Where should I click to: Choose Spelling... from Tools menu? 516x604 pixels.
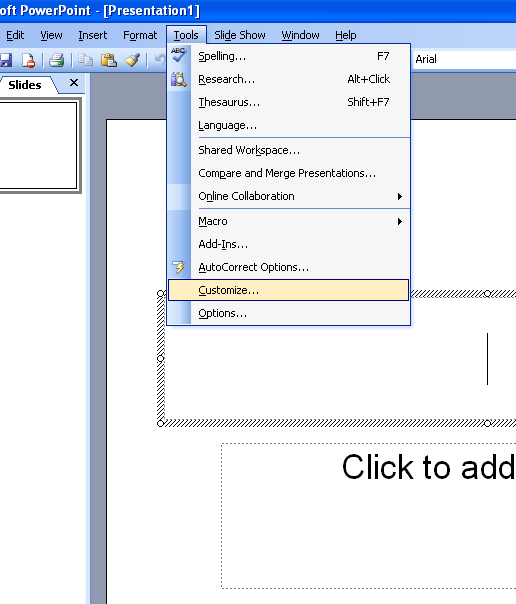[x=288, y=56]
